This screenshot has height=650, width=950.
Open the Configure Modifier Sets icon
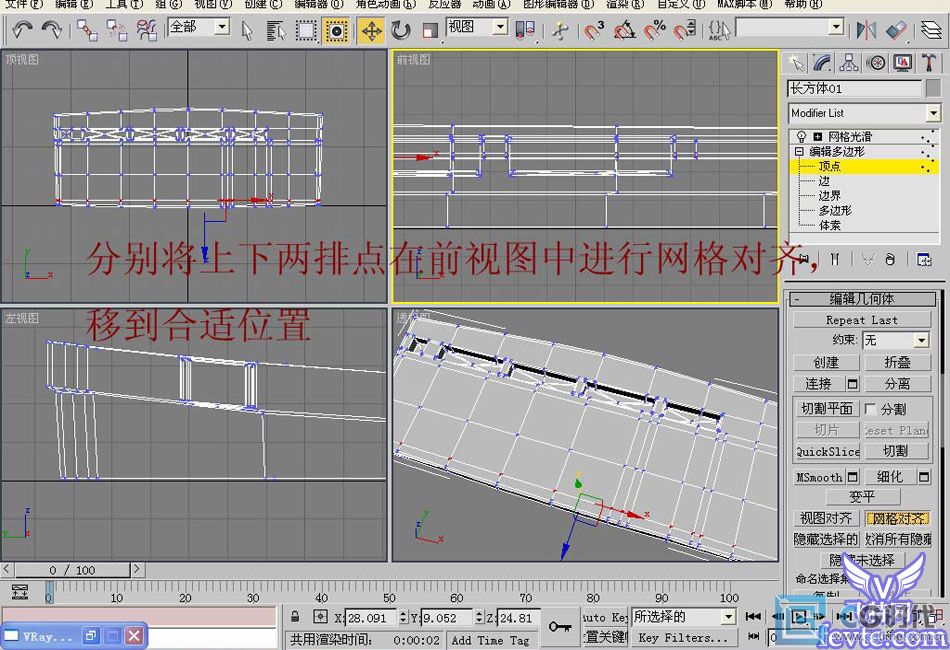[924, 260]
